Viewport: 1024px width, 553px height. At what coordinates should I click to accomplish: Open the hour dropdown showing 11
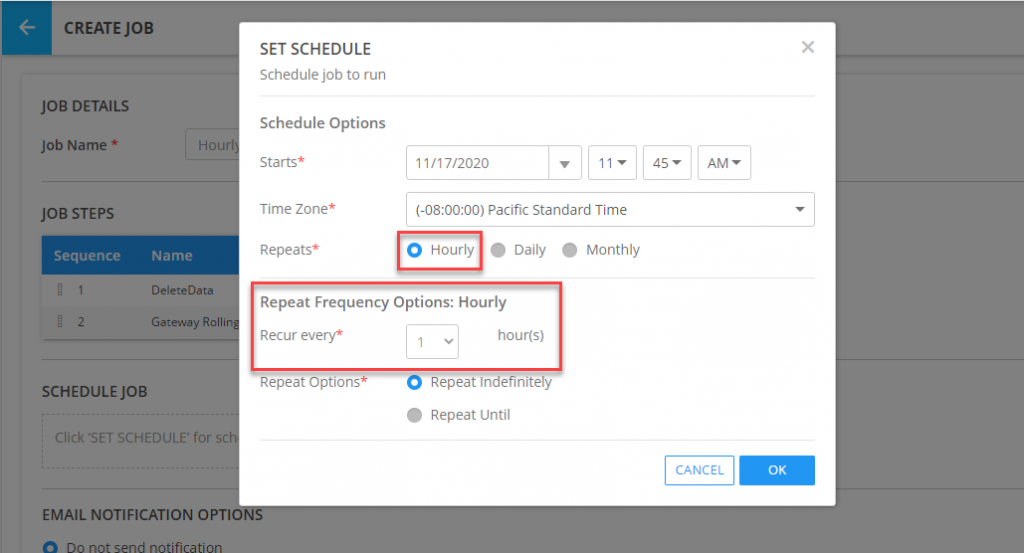click(x=612, y=163)
